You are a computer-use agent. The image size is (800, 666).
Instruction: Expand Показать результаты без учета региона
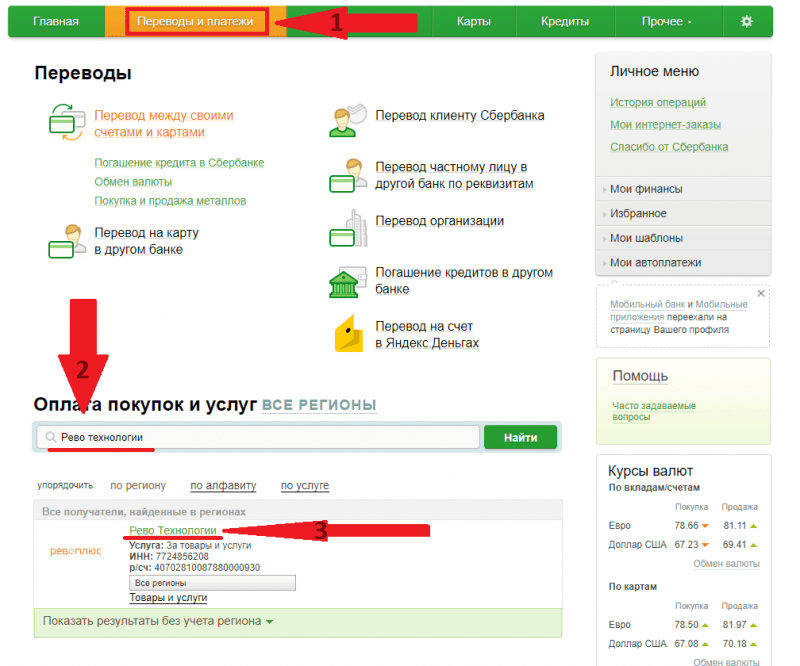pos(158,621)
